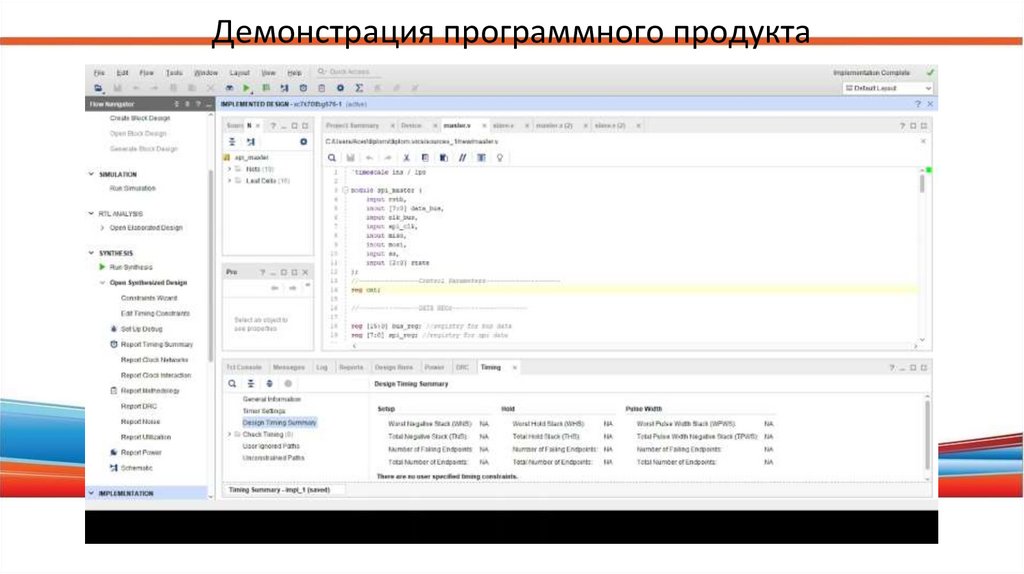1024x574 pixels.
Task: Click Edit Timing Constraints
Action: pyautogui.click(x=155, y=313)
